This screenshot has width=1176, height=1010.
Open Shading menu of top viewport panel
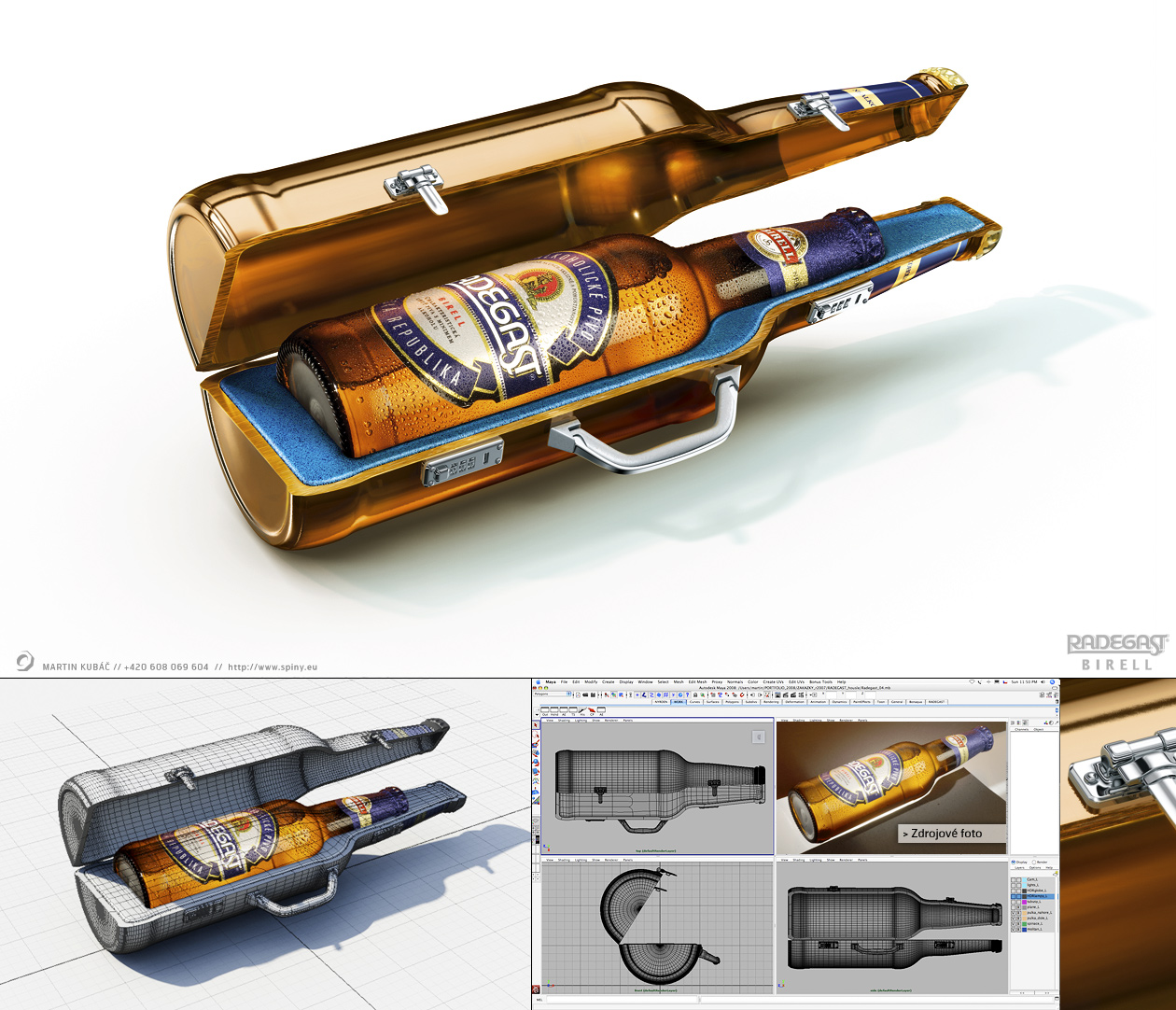tap(564, 721)
